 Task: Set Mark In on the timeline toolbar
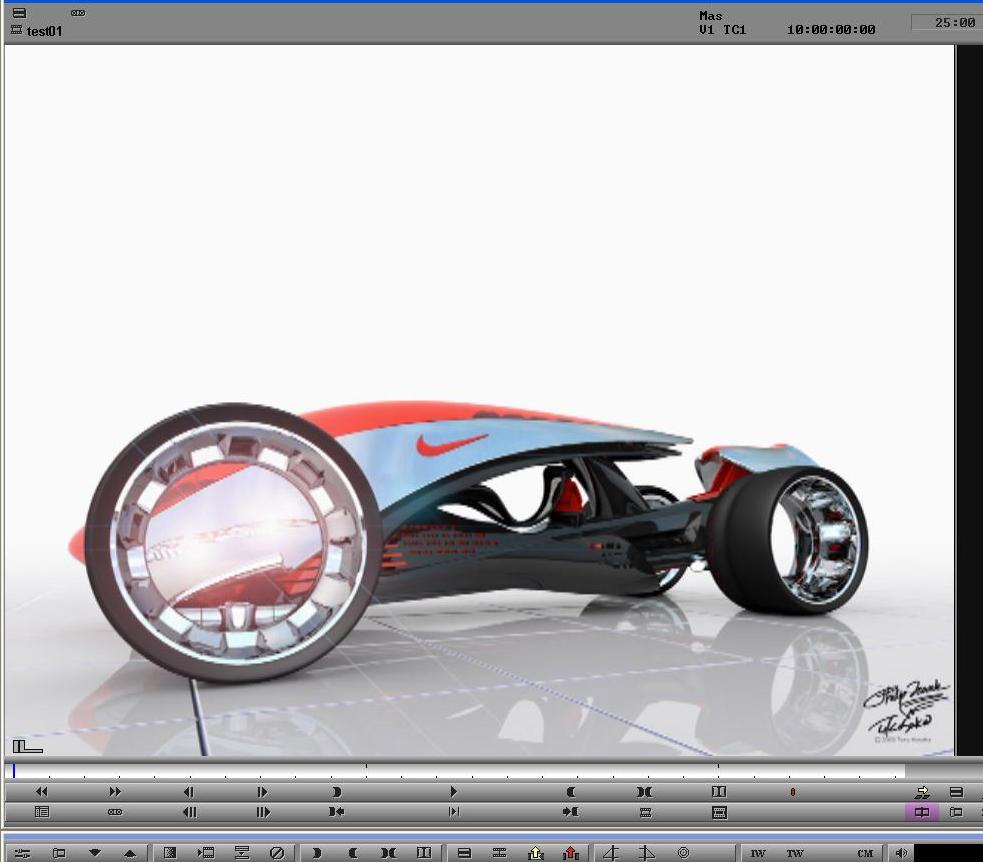pos(317,853)
